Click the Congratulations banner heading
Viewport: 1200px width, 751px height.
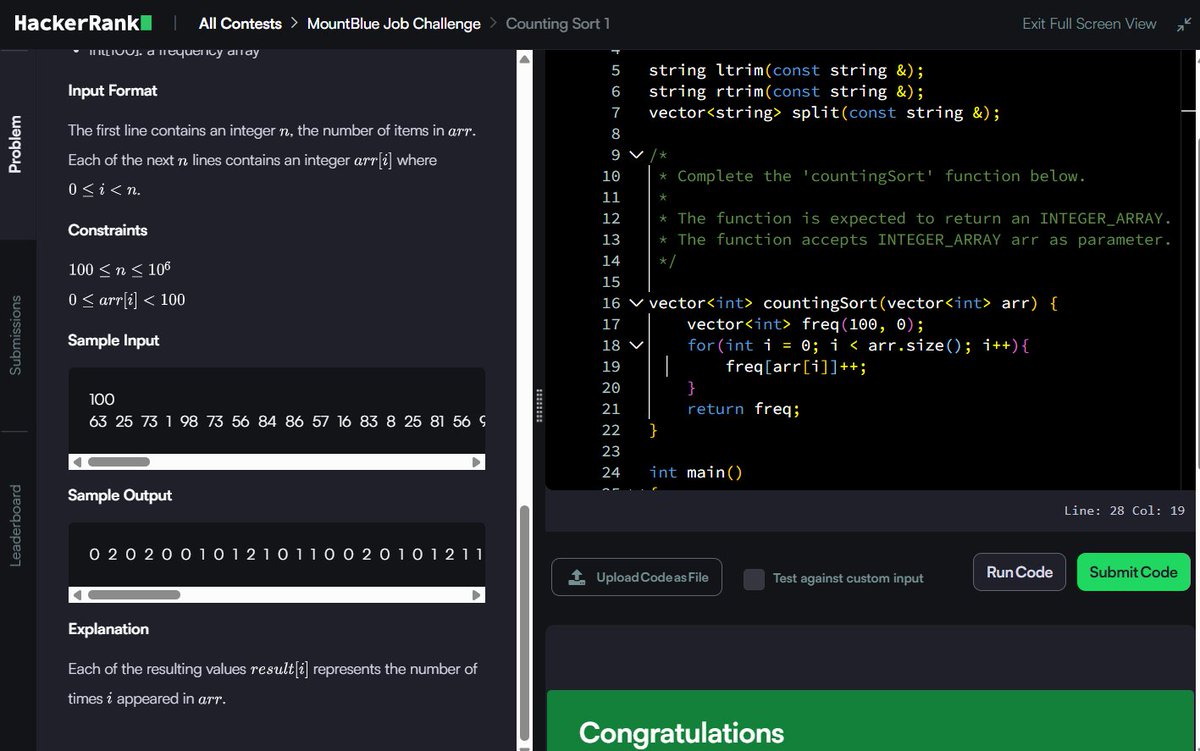[x=681, y=733]
